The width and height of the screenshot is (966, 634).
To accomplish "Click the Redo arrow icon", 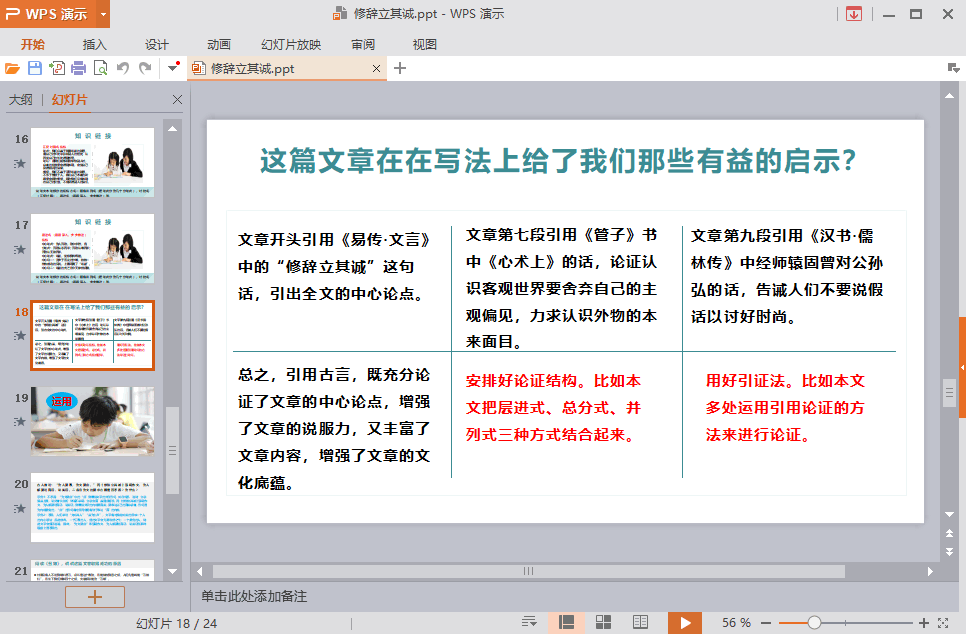I will [x=145, y=68].
